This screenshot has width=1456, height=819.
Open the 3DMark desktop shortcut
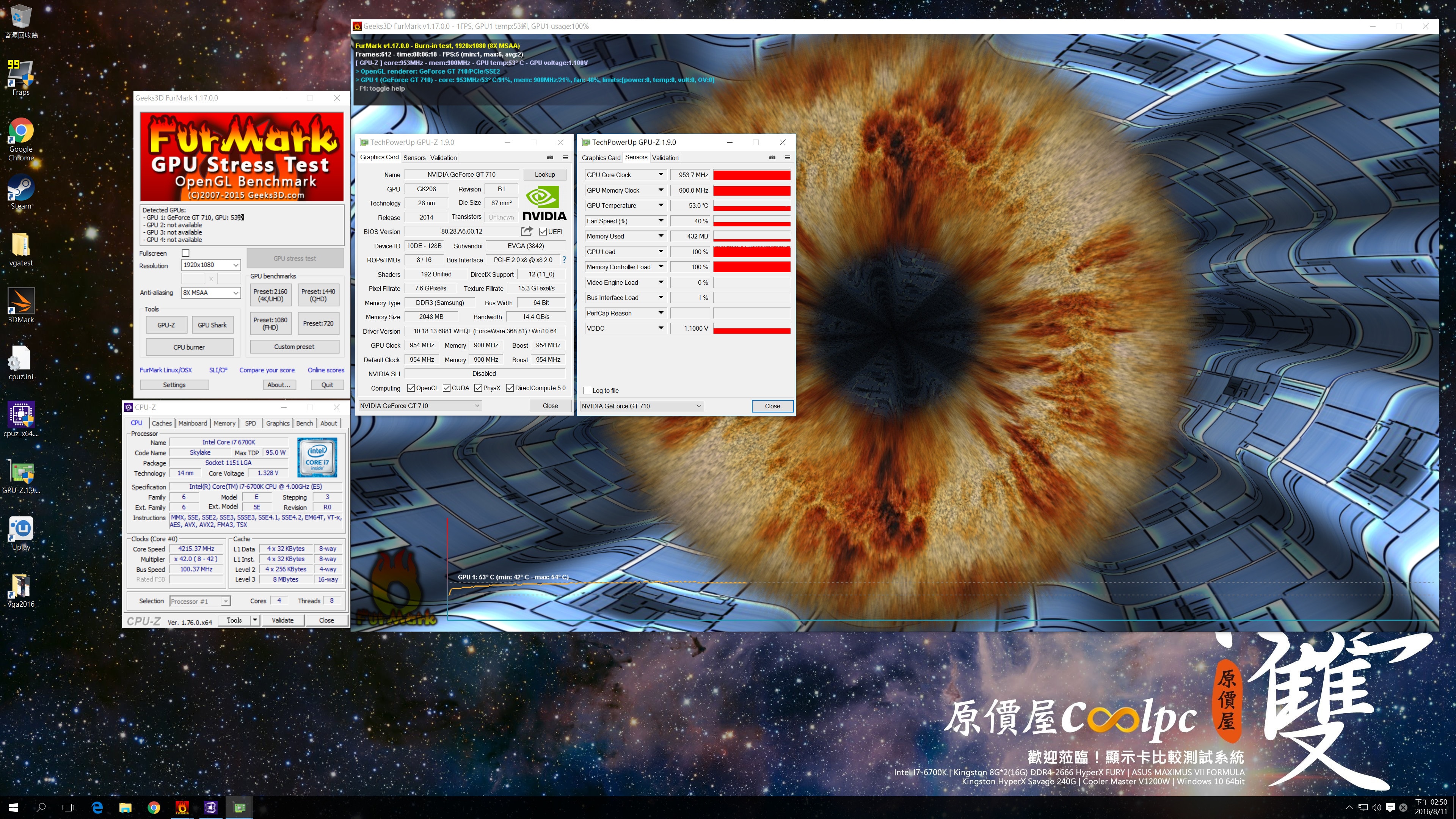(21, 306)
